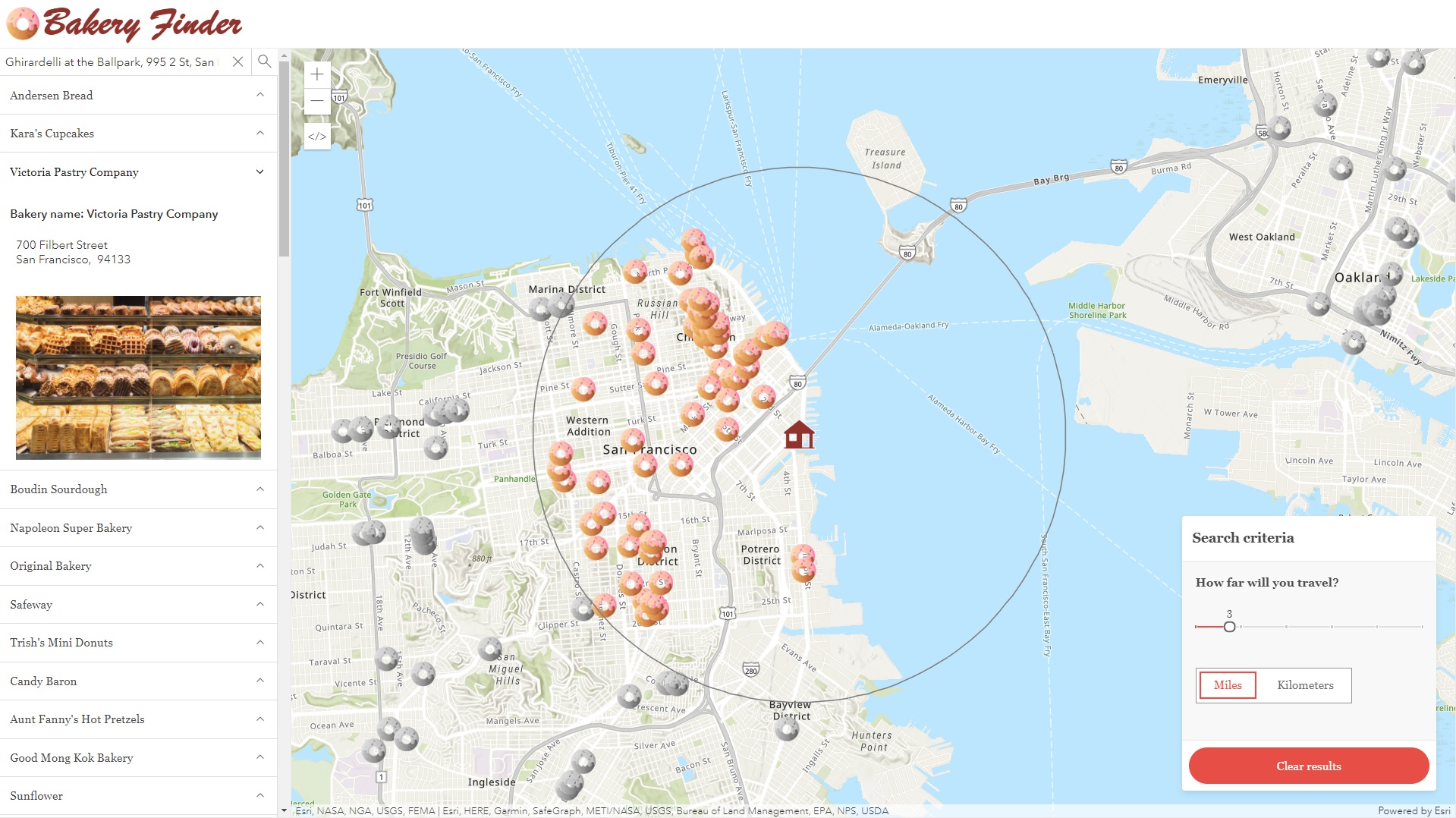Viewport: 1456px width, 818px height.
Task: Expand the Safeway entry
Action: click(x=138, y=605)
